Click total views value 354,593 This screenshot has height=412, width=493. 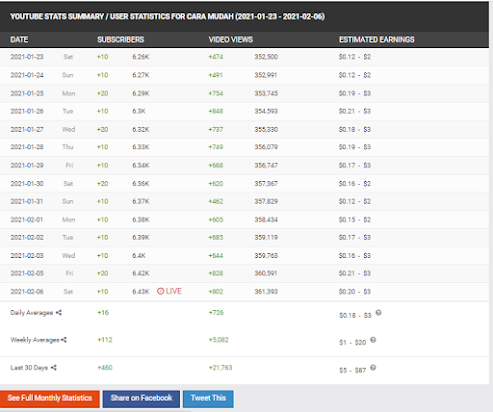tap(266, 111)
